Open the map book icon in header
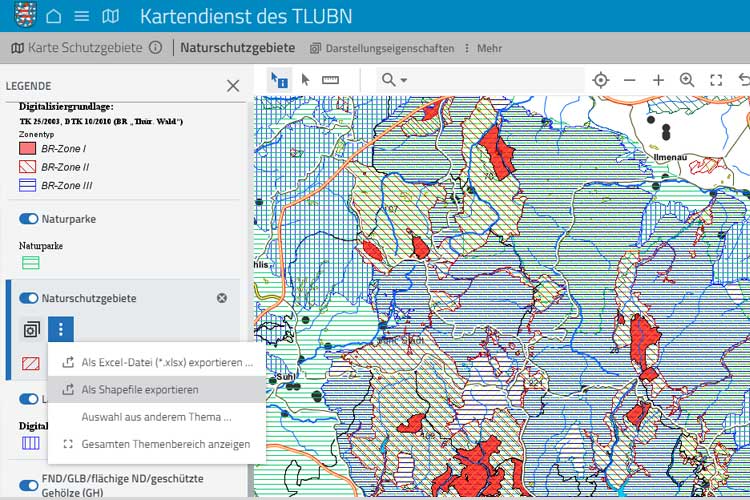Image resolution: width=750 pixels, height=500 pixels. point(110,16)
